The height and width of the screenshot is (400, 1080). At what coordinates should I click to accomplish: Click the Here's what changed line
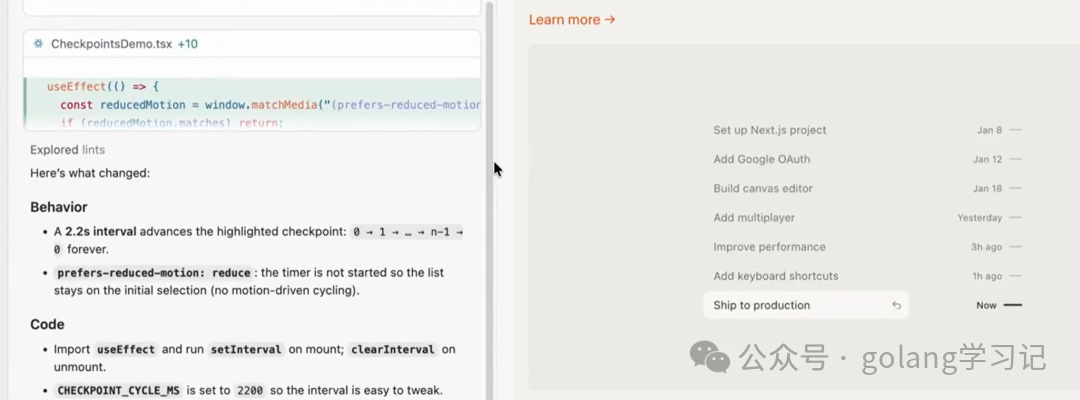pos(90,173)
